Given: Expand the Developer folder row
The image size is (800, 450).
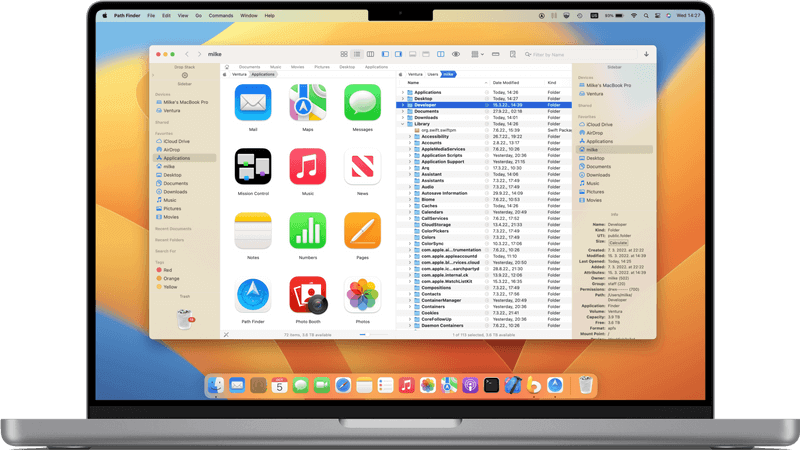Looking at the screenshot, I should coord(403,105).
